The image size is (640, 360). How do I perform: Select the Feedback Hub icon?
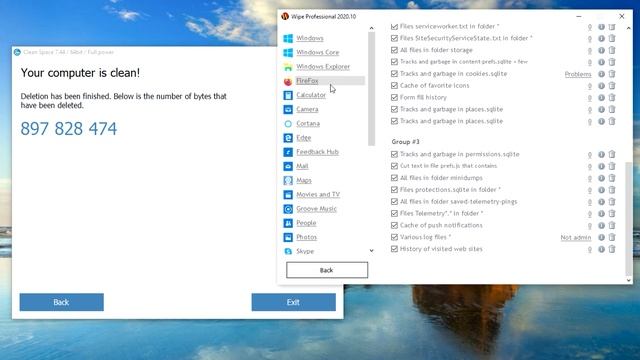point(288,152)
